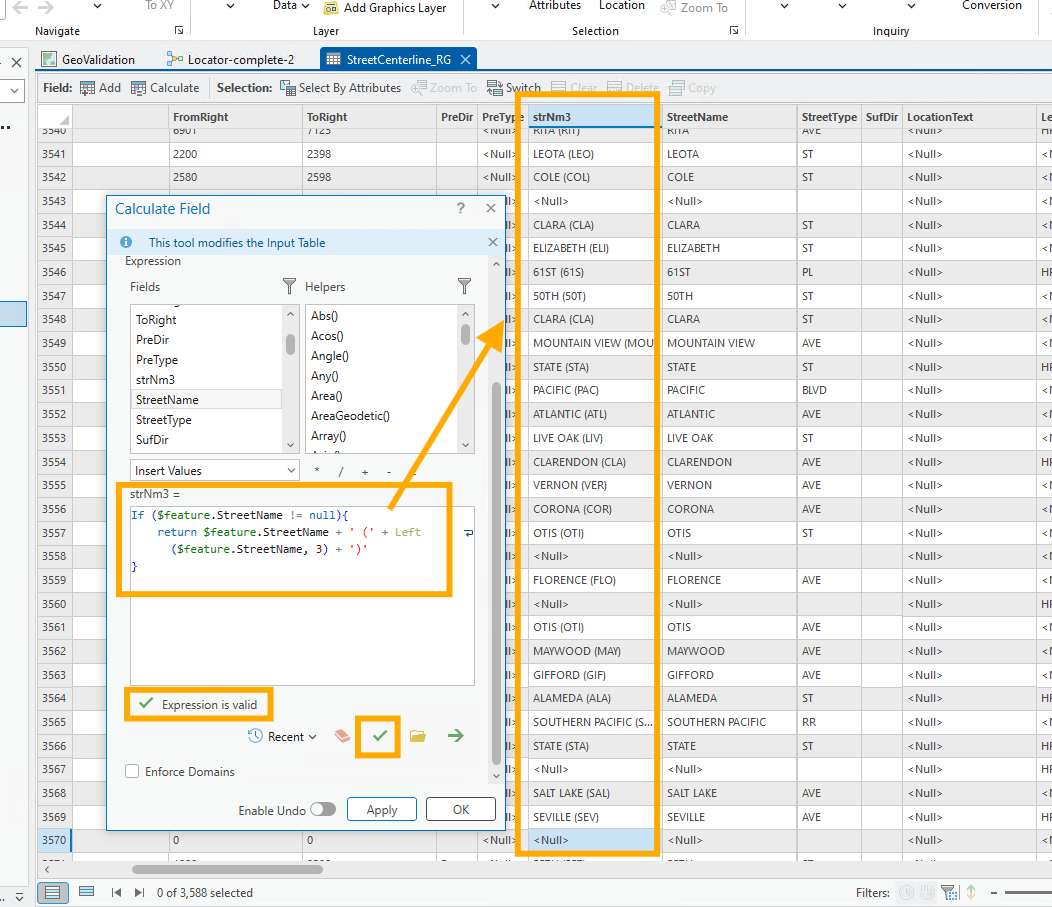This screenshot has height=907, width=1052.
Task: Click the eraser icon to clear expression
Action: point(343,736)
